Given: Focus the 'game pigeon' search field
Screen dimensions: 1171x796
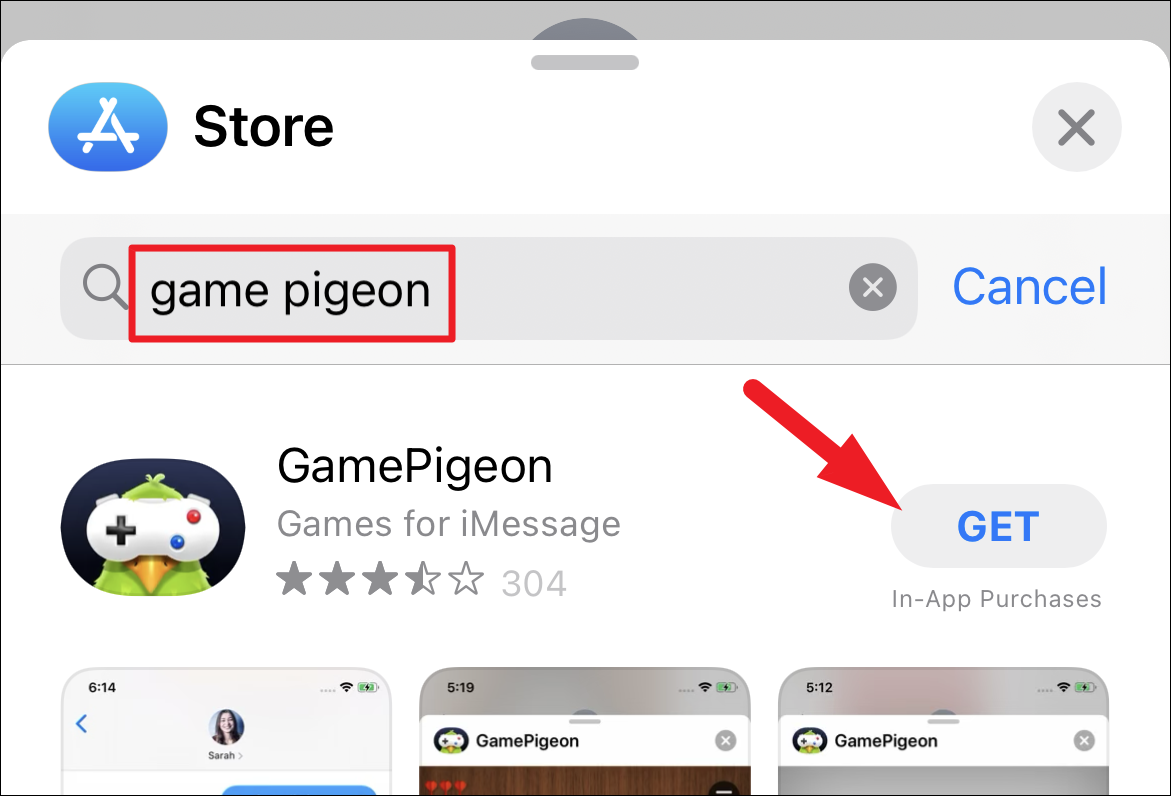Looking at the screenshot, I should pyautogui.click(x=488, y=288).
